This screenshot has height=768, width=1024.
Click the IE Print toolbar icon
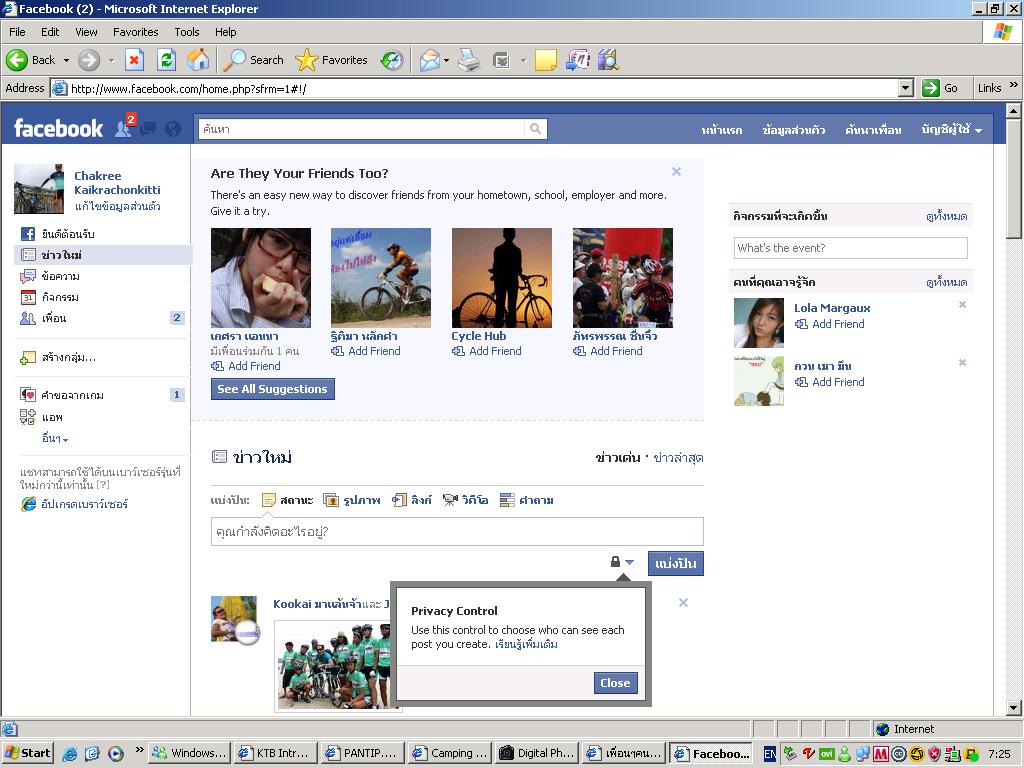(x=468, y=60)
